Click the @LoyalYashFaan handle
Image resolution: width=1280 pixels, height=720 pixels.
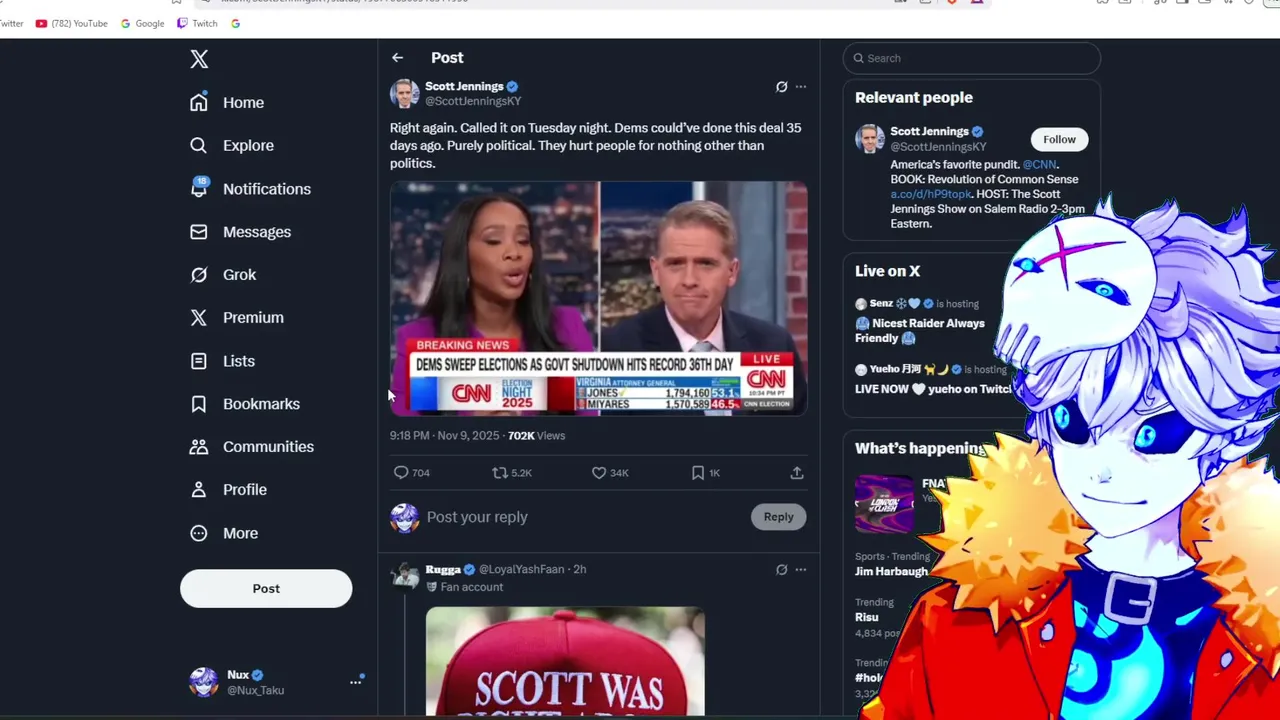[521, 569]
